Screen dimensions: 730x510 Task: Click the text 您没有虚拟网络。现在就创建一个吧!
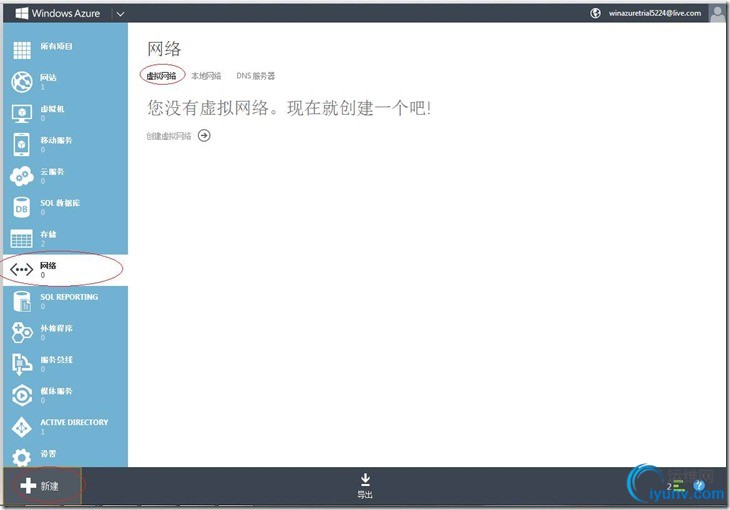pyautogui.click(x=289, y=108)
